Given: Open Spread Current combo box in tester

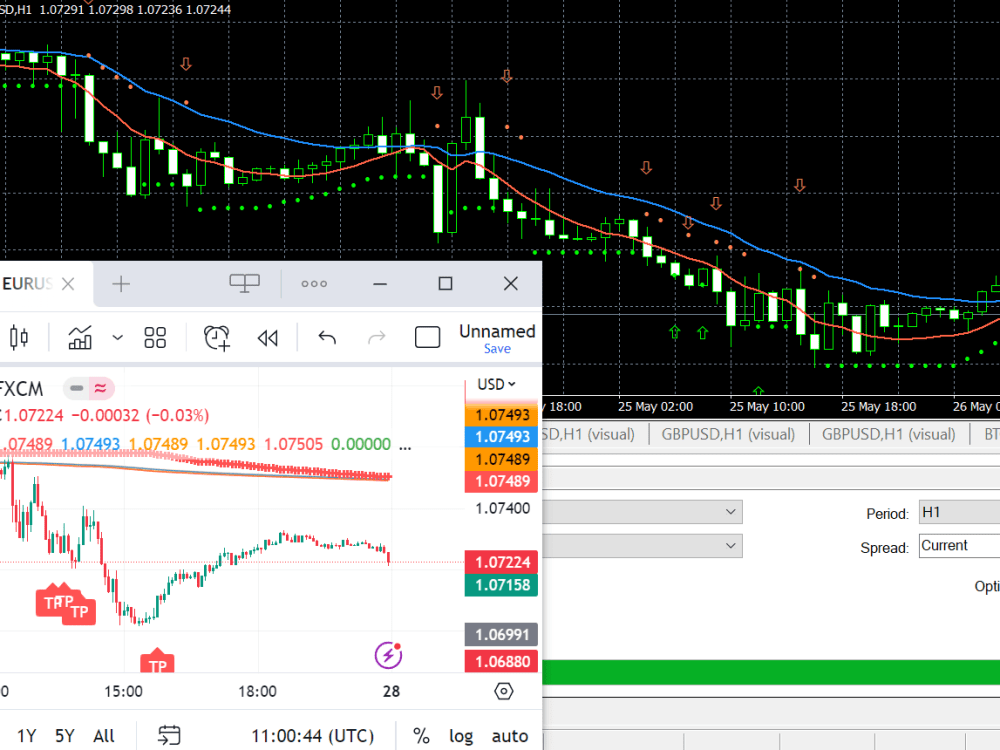Looking at the screenshot, I should tap(959, 546).
